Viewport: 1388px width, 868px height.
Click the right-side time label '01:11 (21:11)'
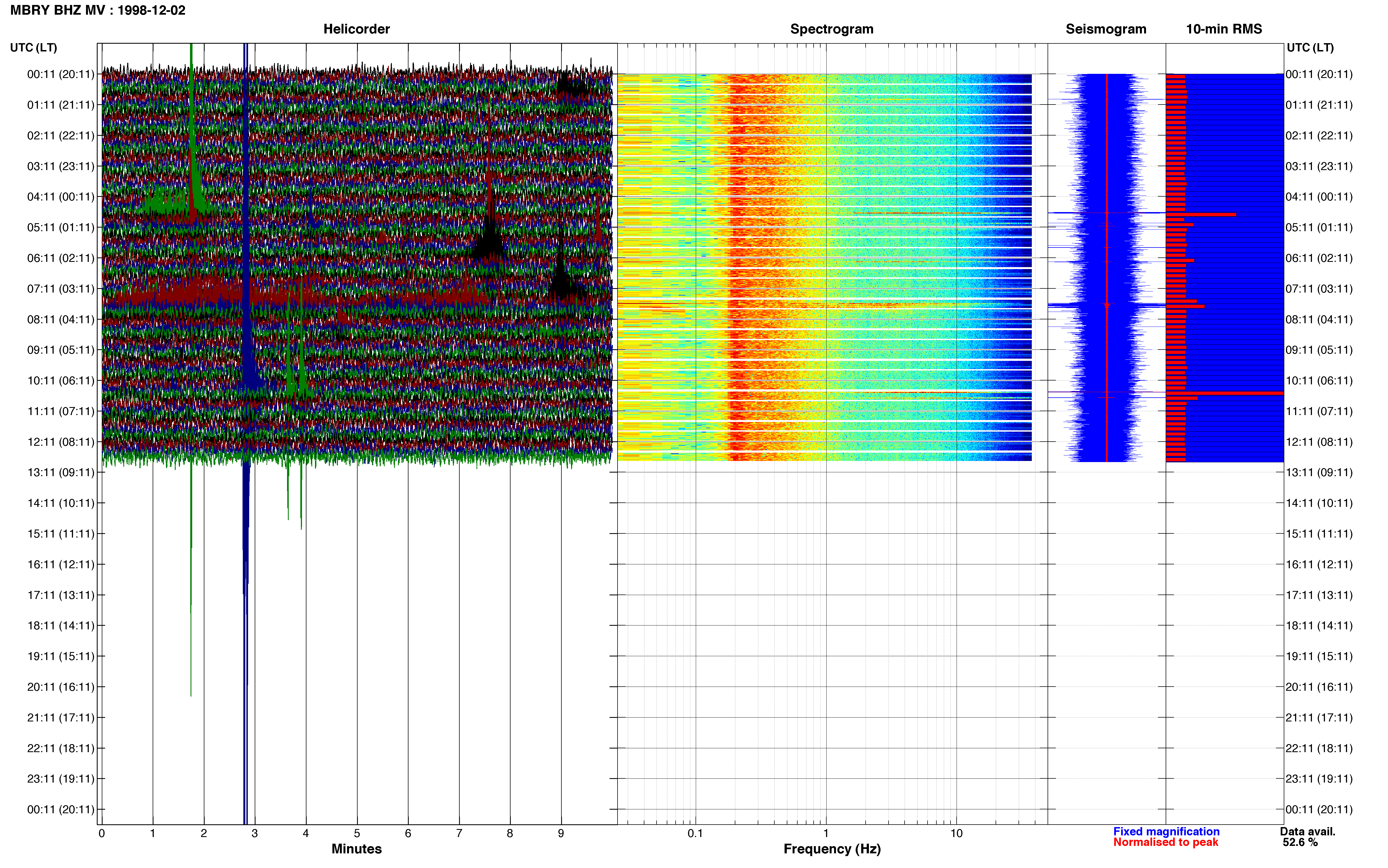pos(1319,105)
